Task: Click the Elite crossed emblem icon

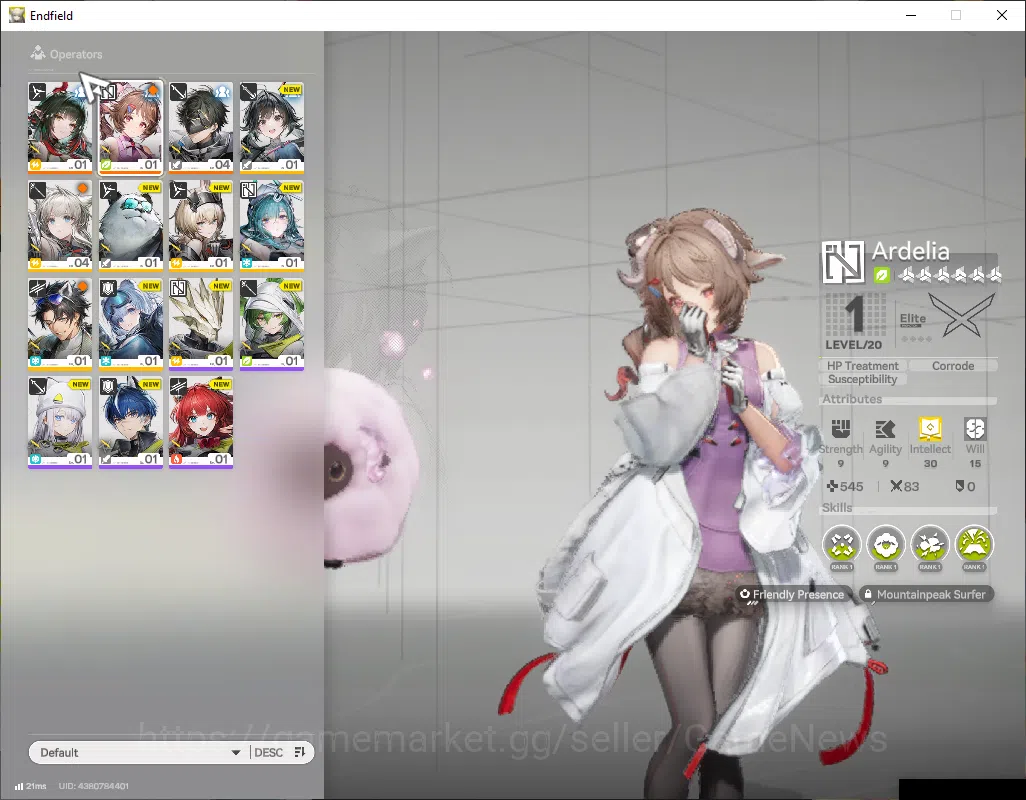Action: tap(961, 315)
